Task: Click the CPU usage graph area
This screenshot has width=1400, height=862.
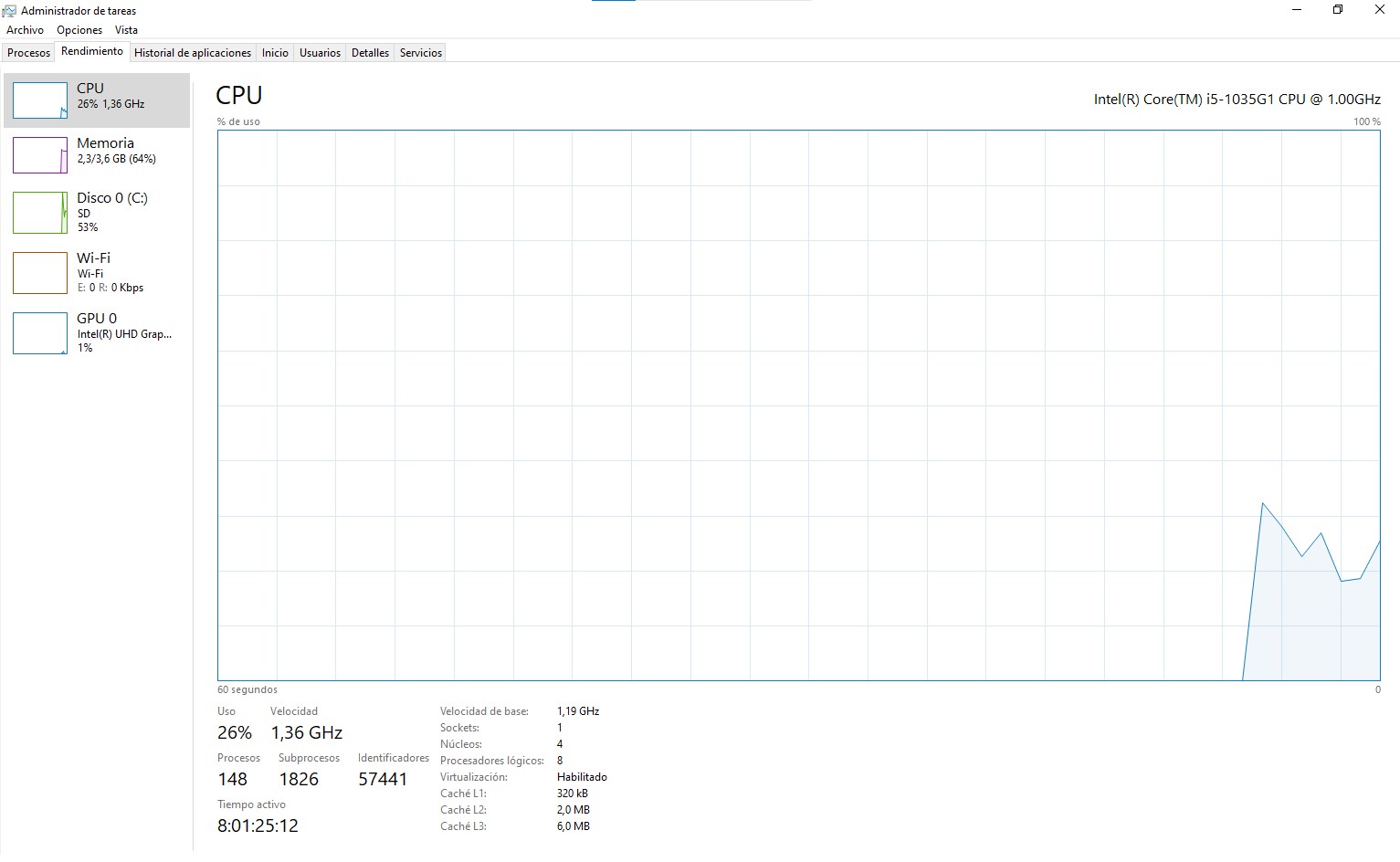Action: [798, 405]
